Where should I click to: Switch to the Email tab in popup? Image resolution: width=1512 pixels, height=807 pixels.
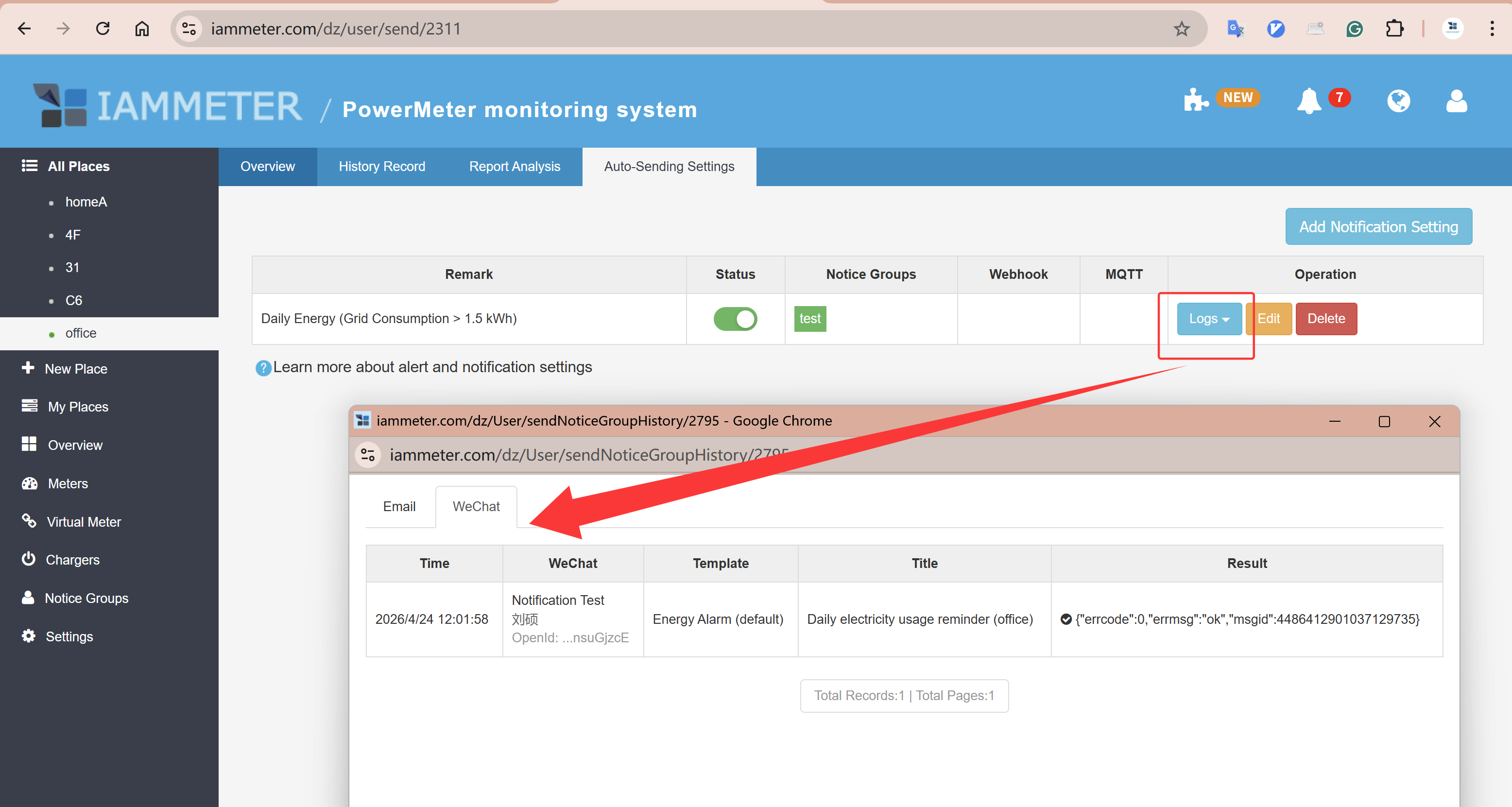point(399,506)
